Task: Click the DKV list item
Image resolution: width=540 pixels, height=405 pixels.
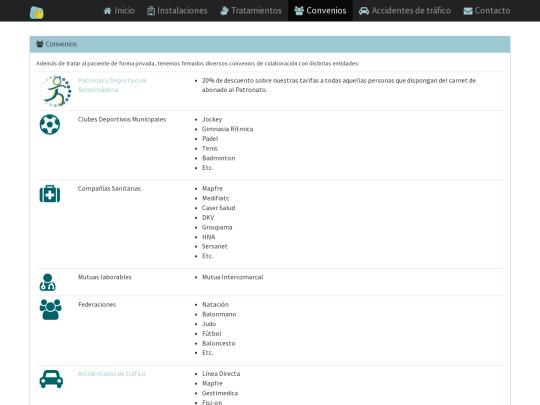Action: (208, 218)
